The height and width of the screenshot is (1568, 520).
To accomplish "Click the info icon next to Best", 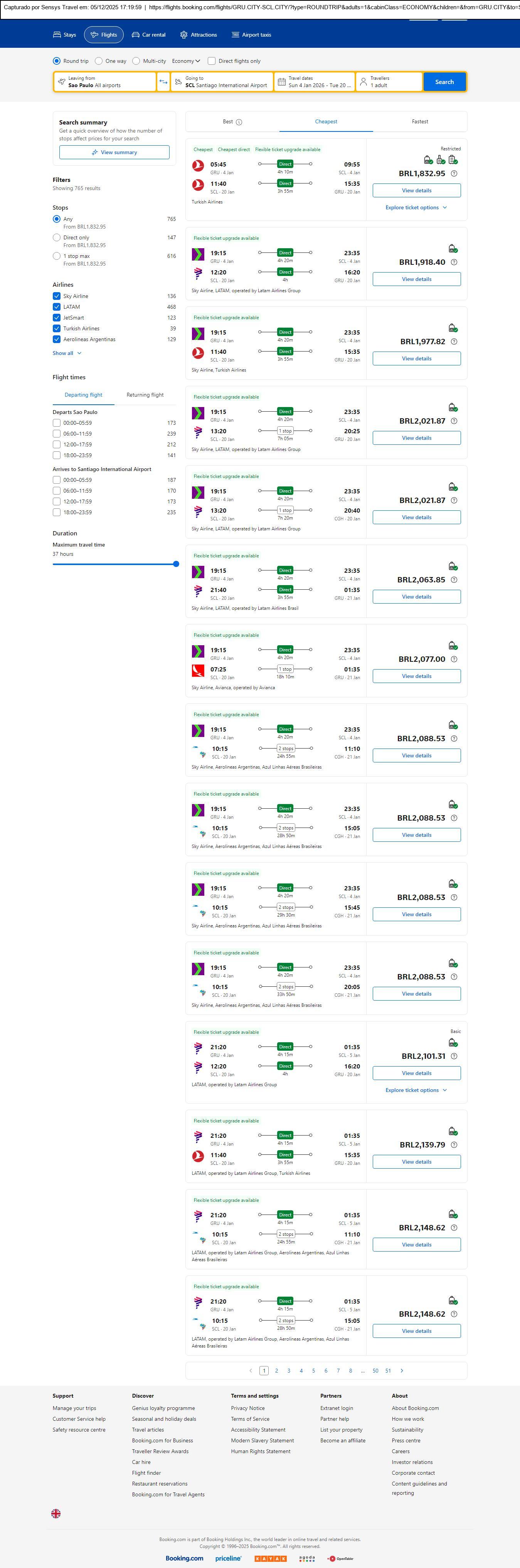I will [x=239, y=122].
